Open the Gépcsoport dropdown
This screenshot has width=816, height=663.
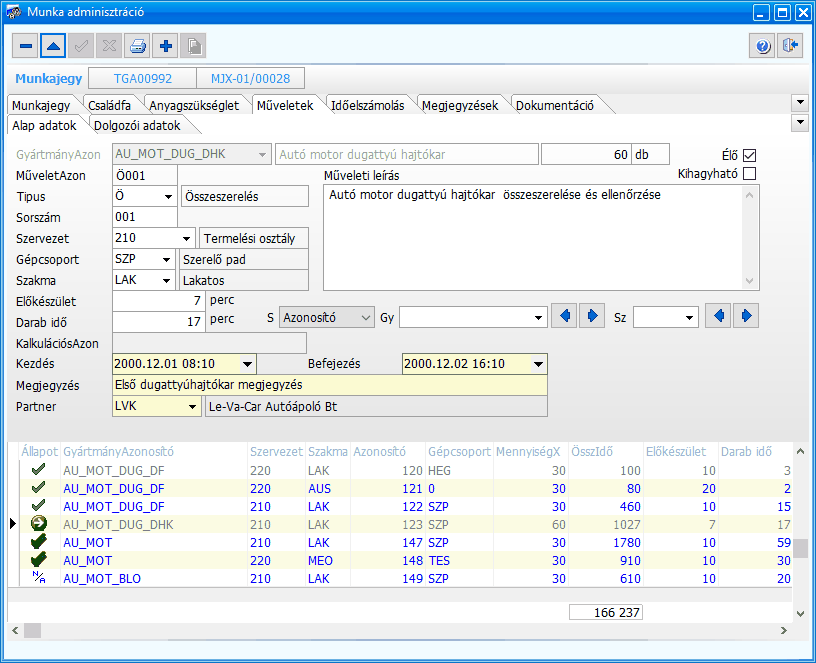167,260
